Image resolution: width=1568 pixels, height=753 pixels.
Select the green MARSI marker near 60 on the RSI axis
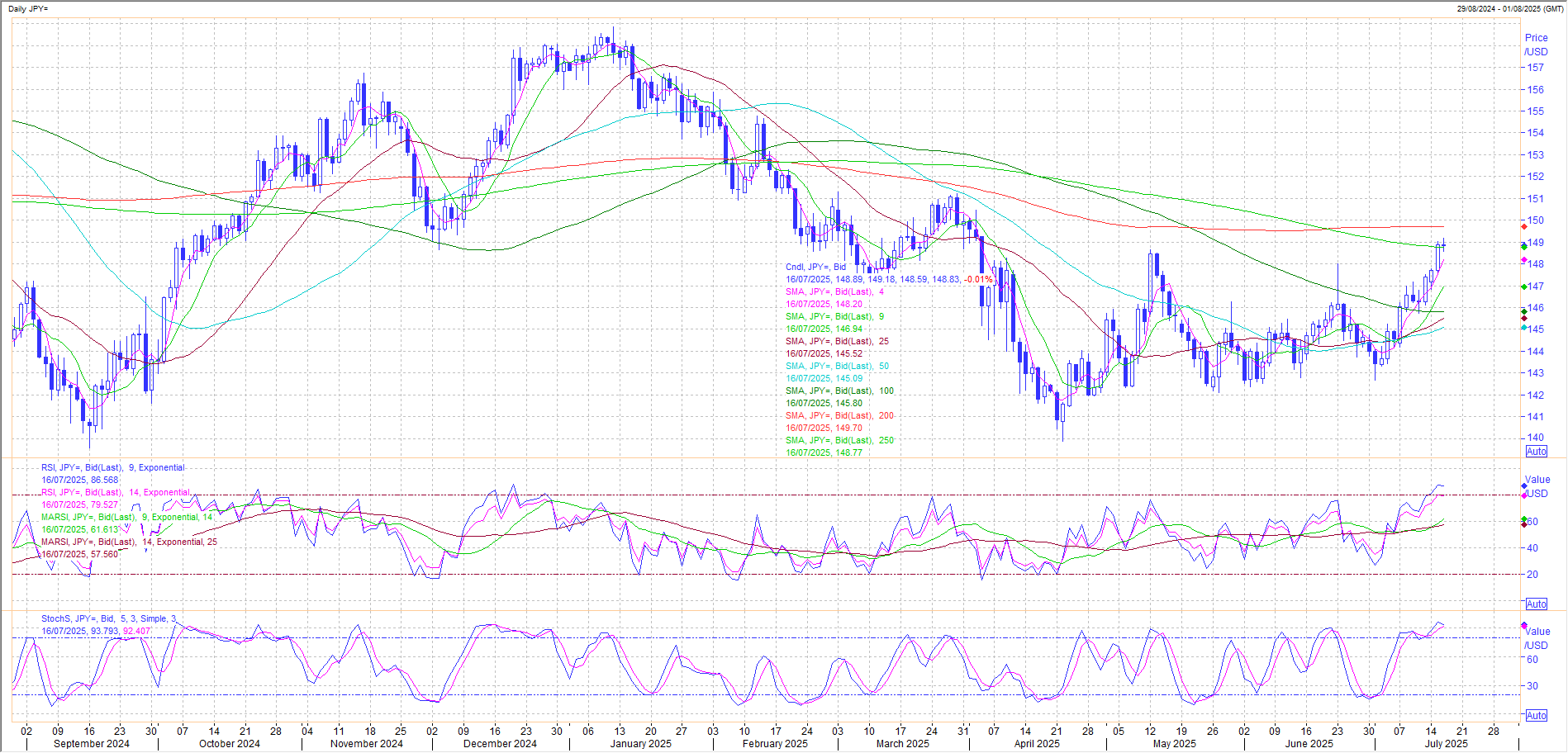point(1524,519)
